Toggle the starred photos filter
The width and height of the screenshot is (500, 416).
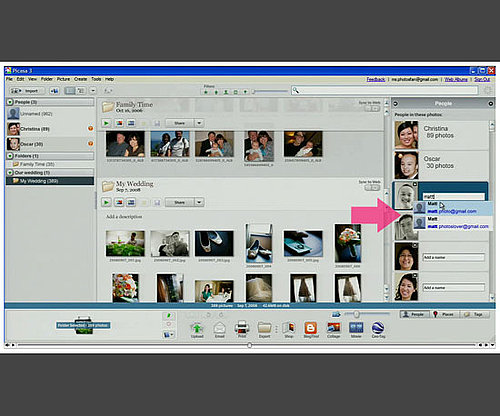click(x=206, y=92)
